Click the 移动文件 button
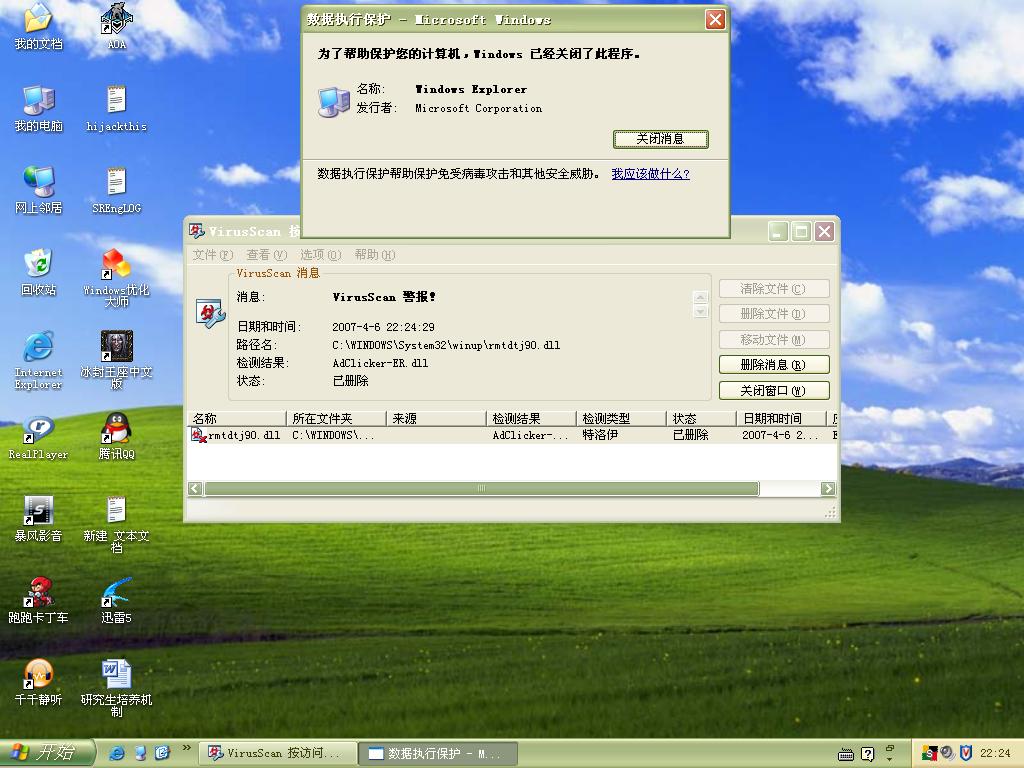Image resolution: width=1024 pixels, height=768 pixels. [x=774, y=340]
